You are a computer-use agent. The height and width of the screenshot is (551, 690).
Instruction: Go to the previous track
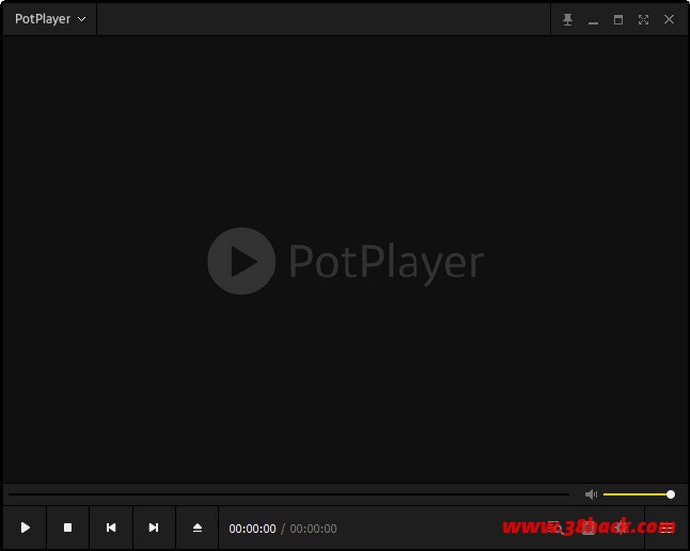pos(111,527)
